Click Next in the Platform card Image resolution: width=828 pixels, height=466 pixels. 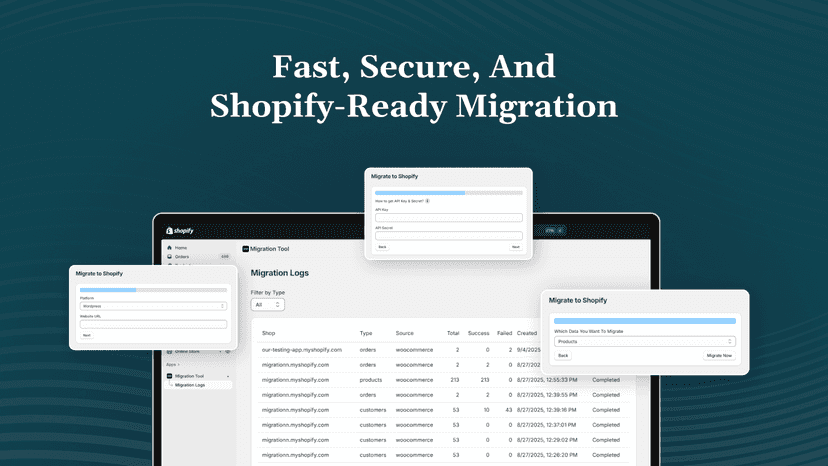87,335
